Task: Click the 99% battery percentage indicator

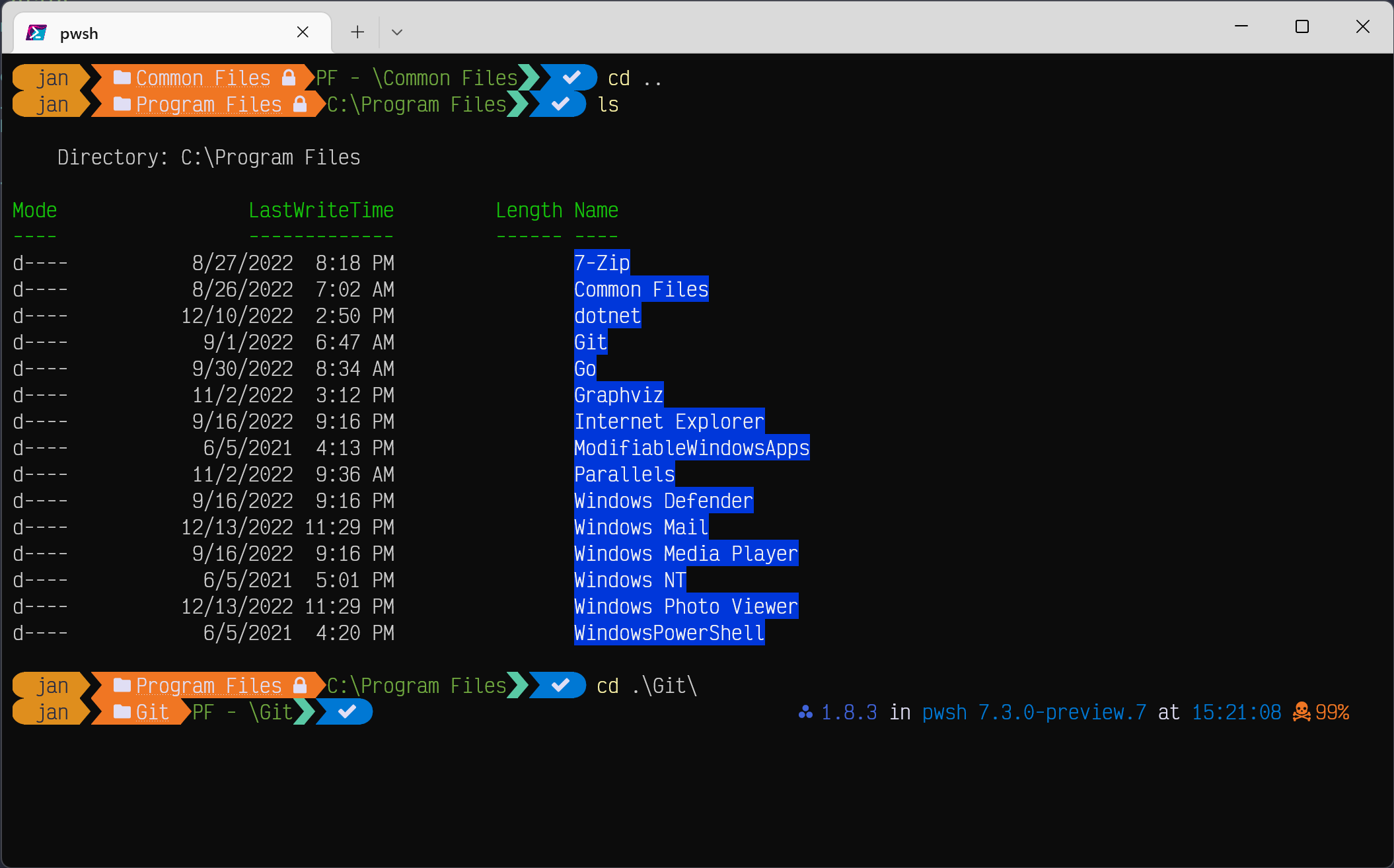Action: point(1331,712)
